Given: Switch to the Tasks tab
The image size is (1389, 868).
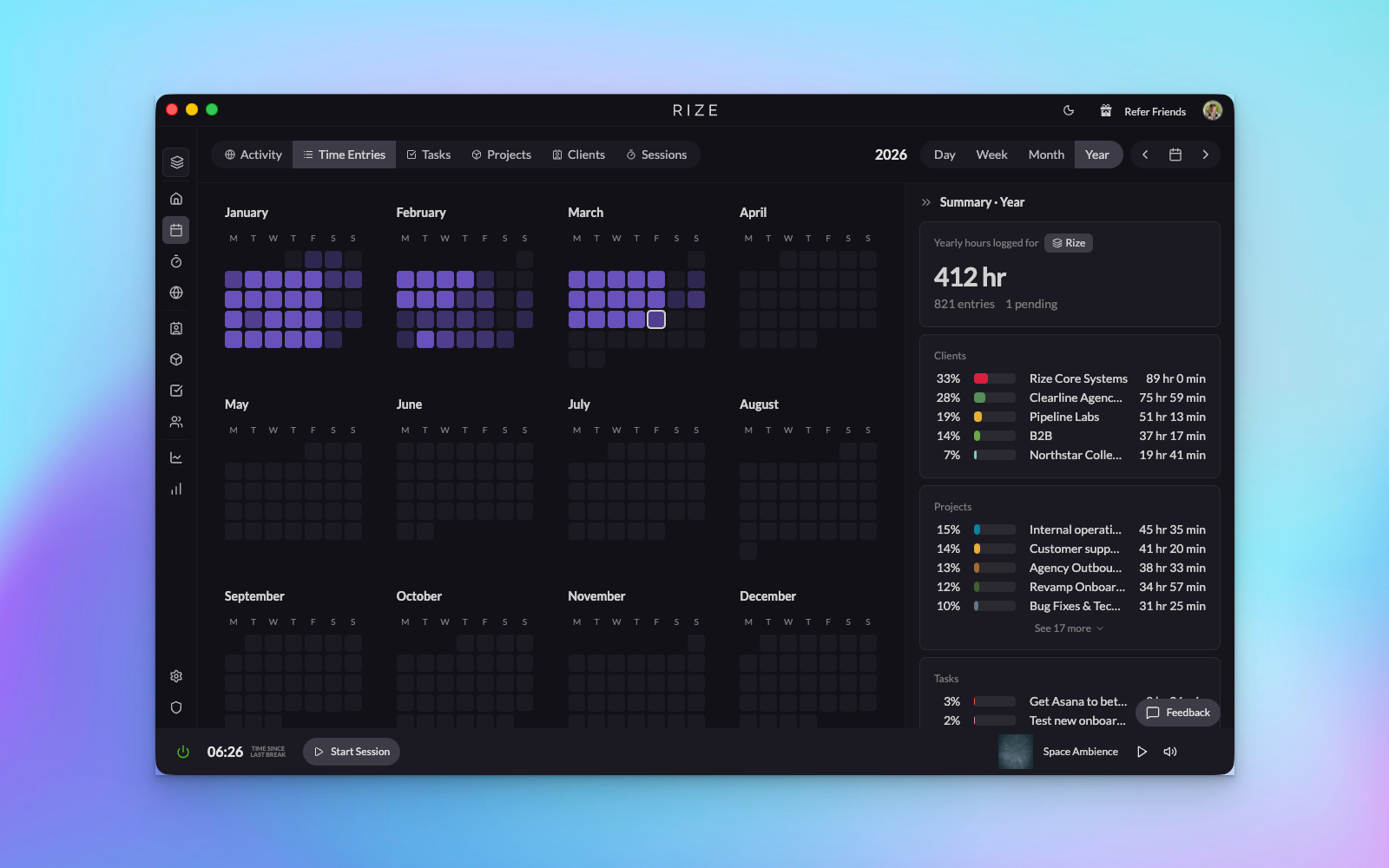Looking at the screenshot, I should coord(429,155).
